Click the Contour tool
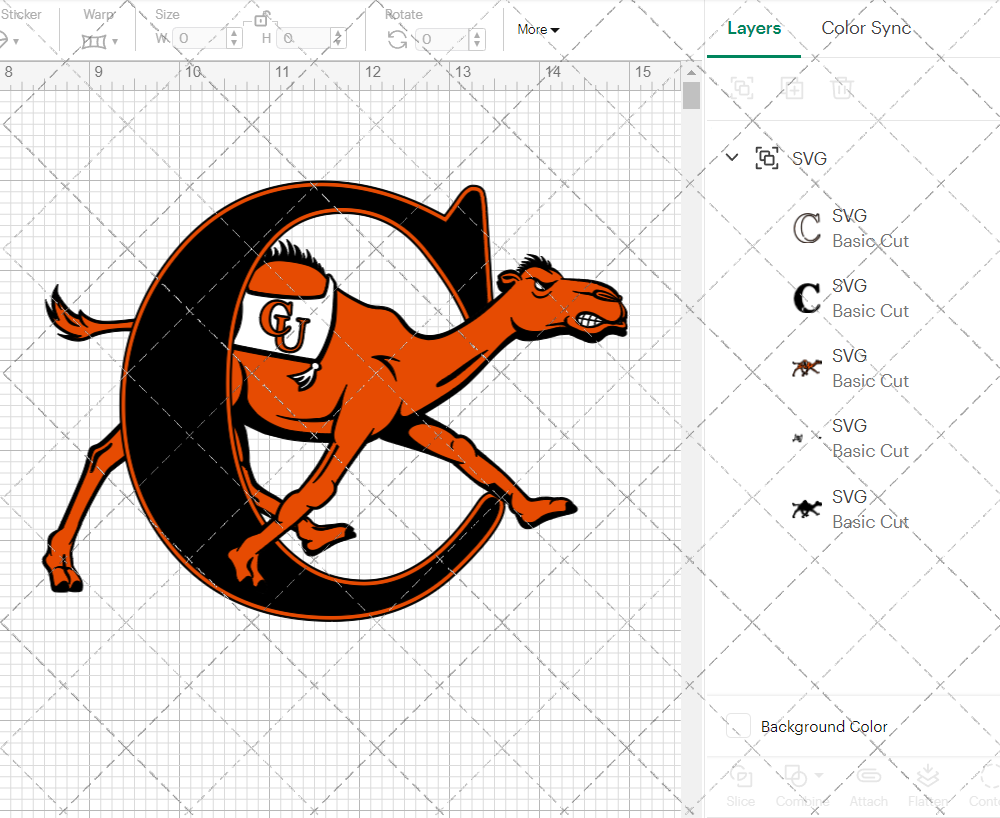 coord(986,785)
